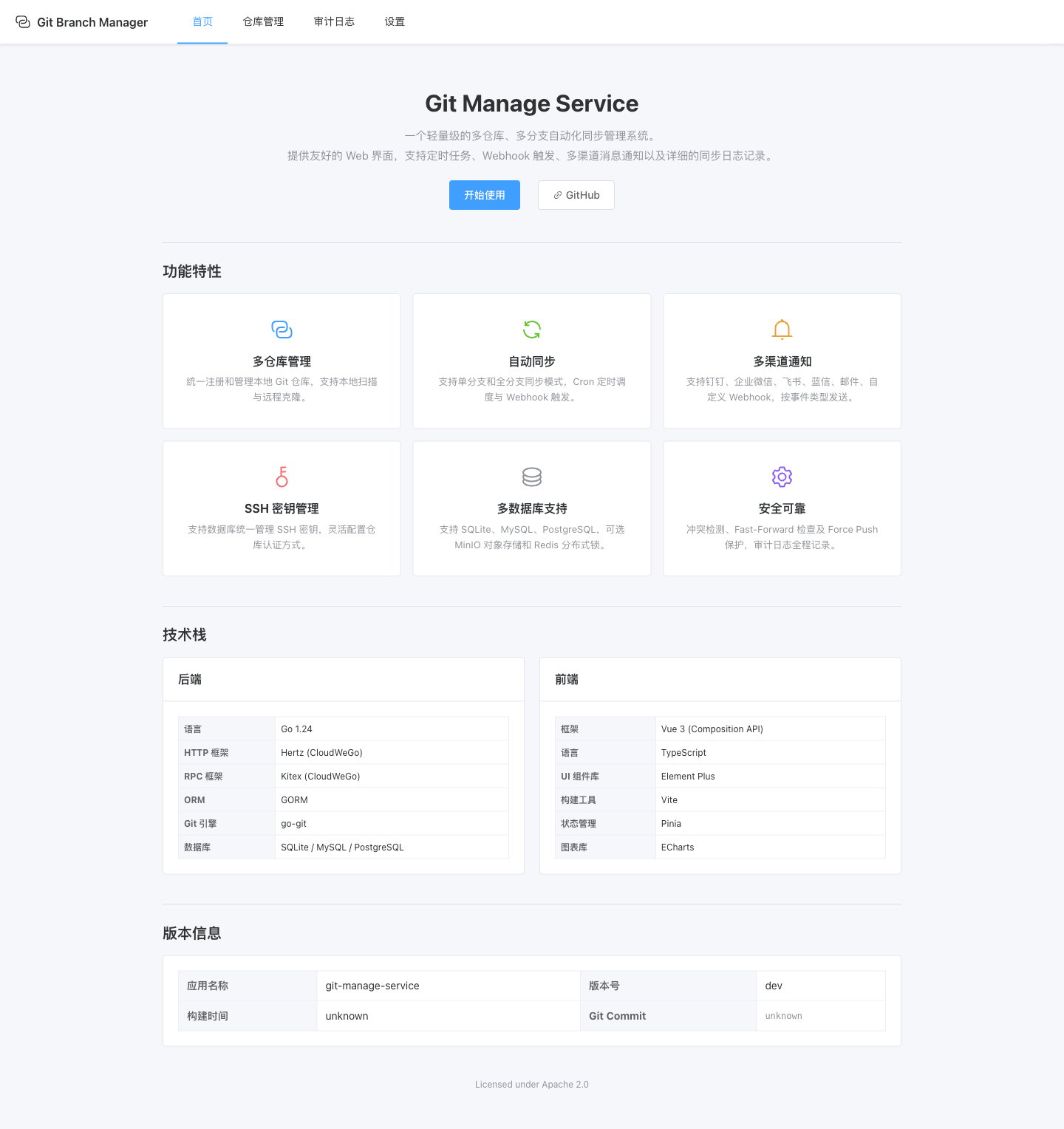Switch to the 仓库管理 menu item

263,22
